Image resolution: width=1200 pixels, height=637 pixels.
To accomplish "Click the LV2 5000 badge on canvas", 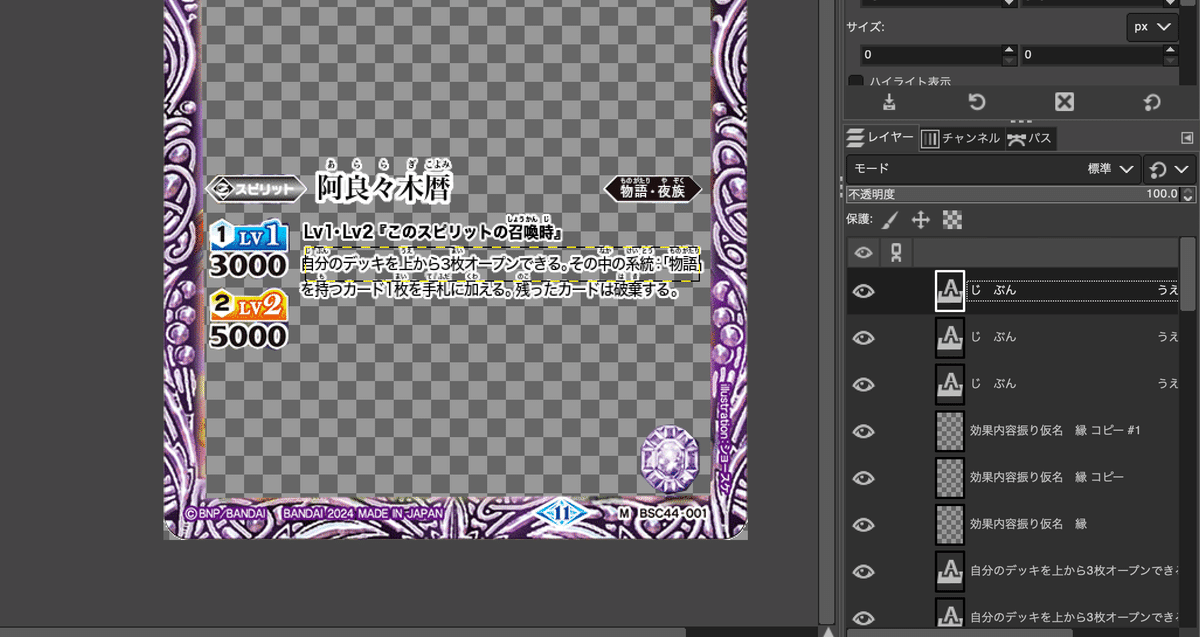I will click(x=248, y=319).
